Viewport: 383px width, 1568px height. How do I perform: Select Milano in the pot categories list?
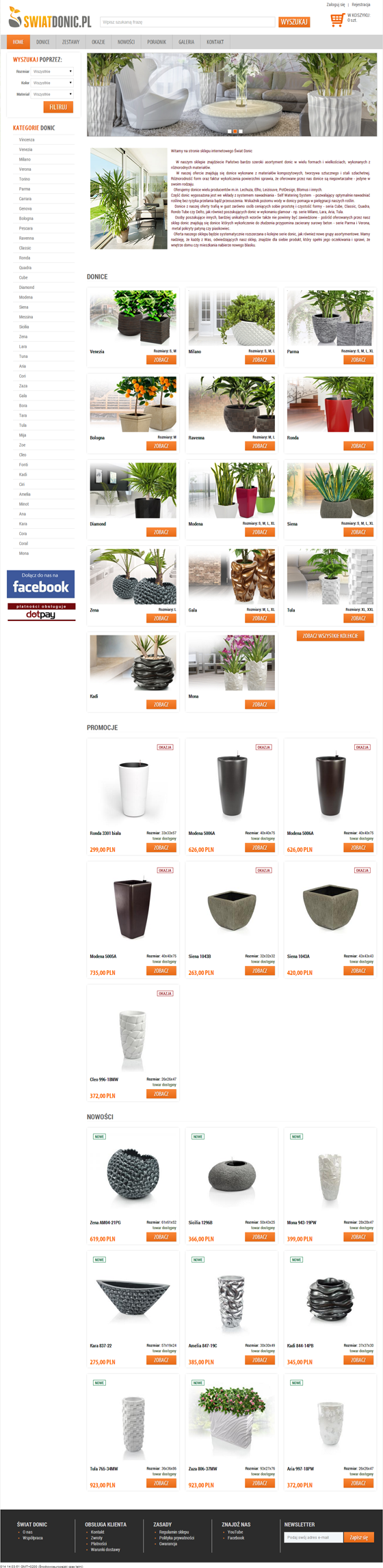click(x=25, y=159)
